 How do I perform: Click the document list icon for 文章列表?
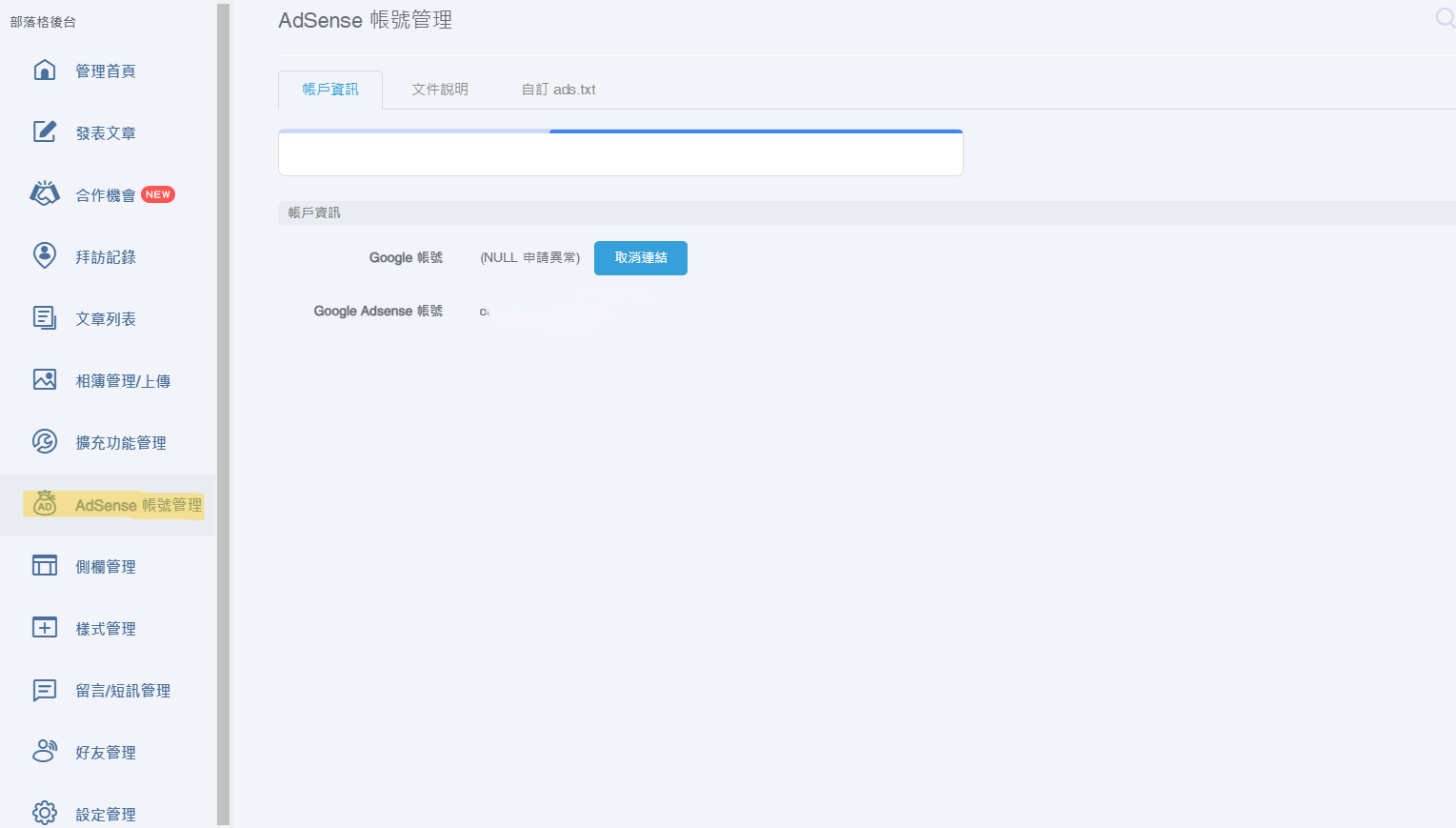coord(45,317)
